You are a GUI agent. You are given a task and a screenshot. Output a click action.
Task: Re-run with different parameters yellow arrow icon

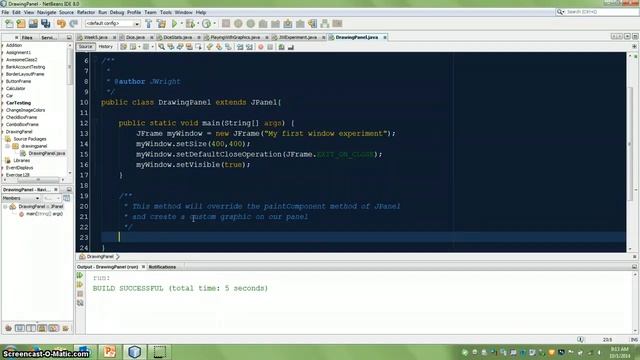80,284
